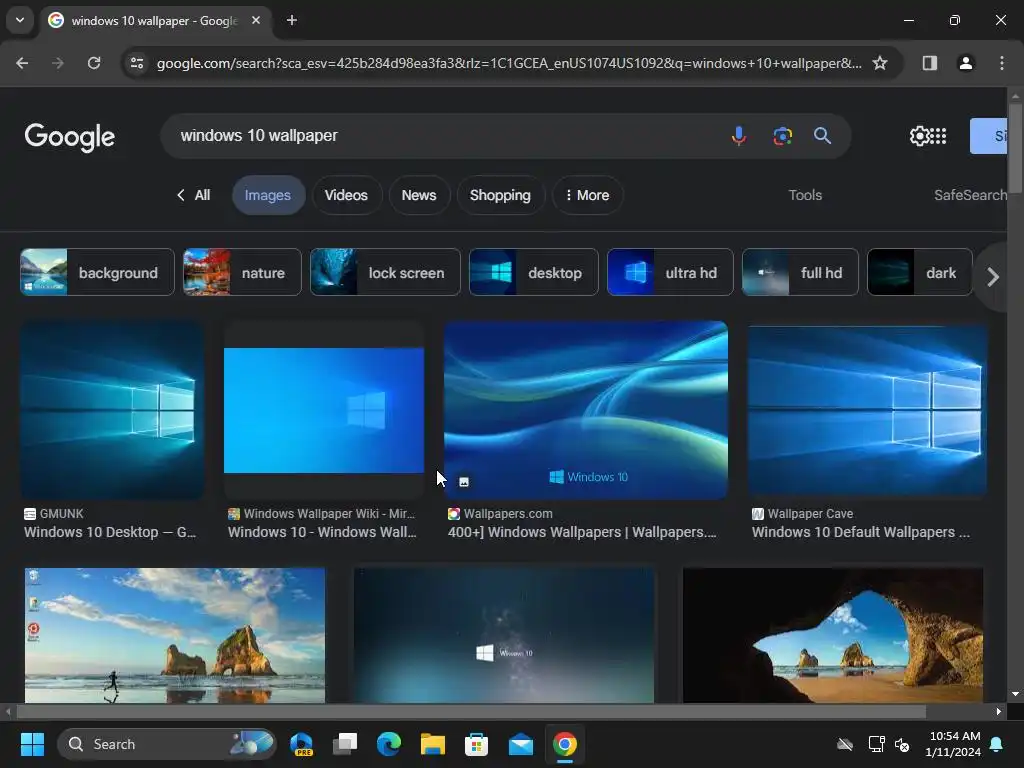Open the cave beach wallpaper thumbnail
Image resolution: width=1024 pixels, height=768 pixels.
click(833, 635)
